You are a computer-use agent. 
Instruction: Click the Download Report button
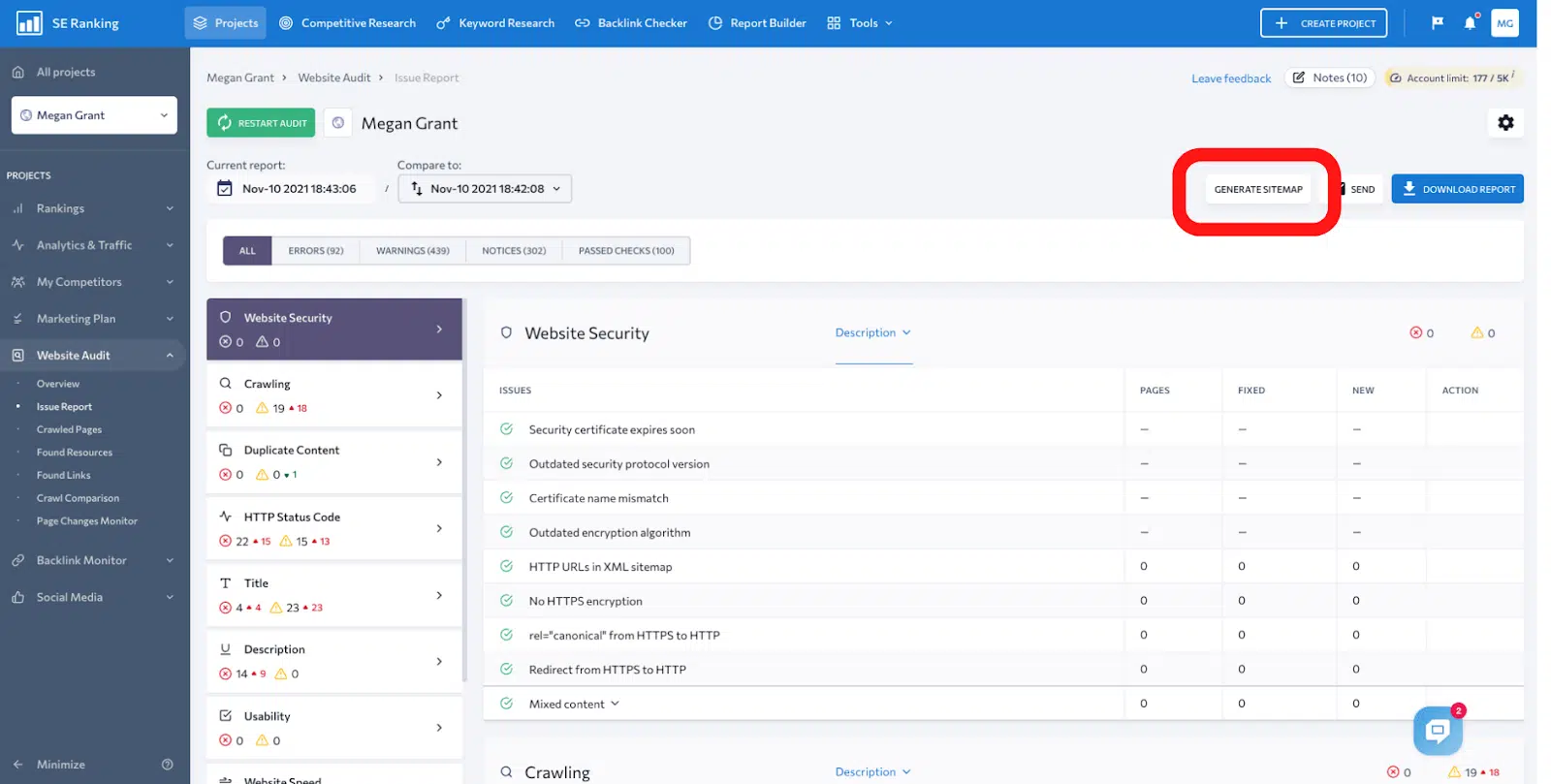click(x=1457, y=189)
